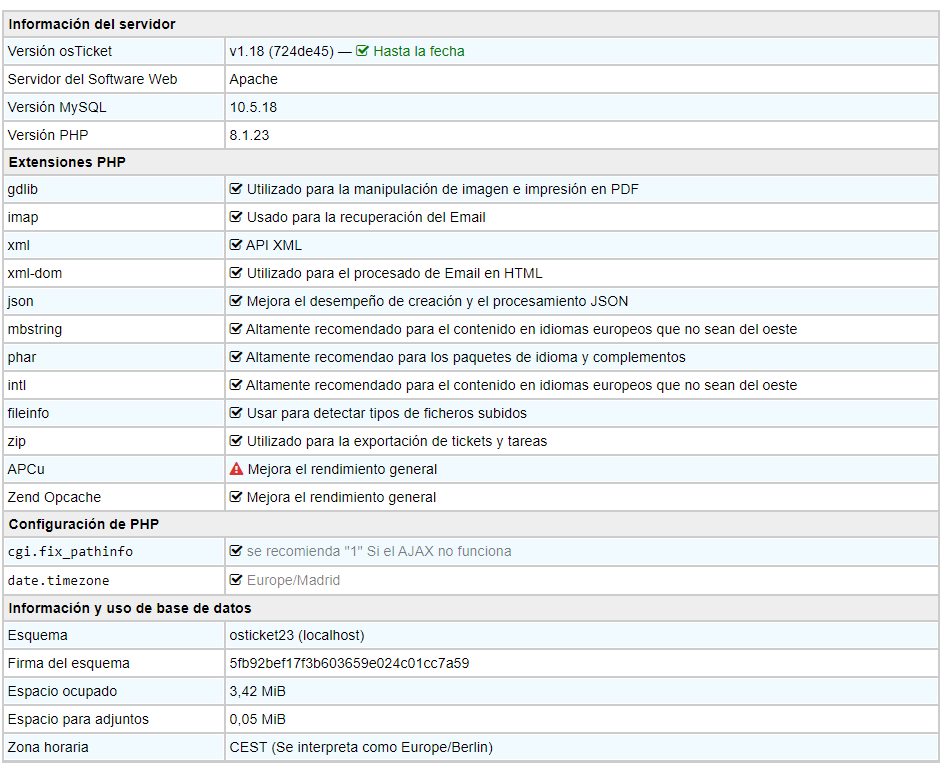This screenshot has width=947, height=774.
Task: Click the gdlib extension name
Action: pyautogui.click(x=23, y=190)
